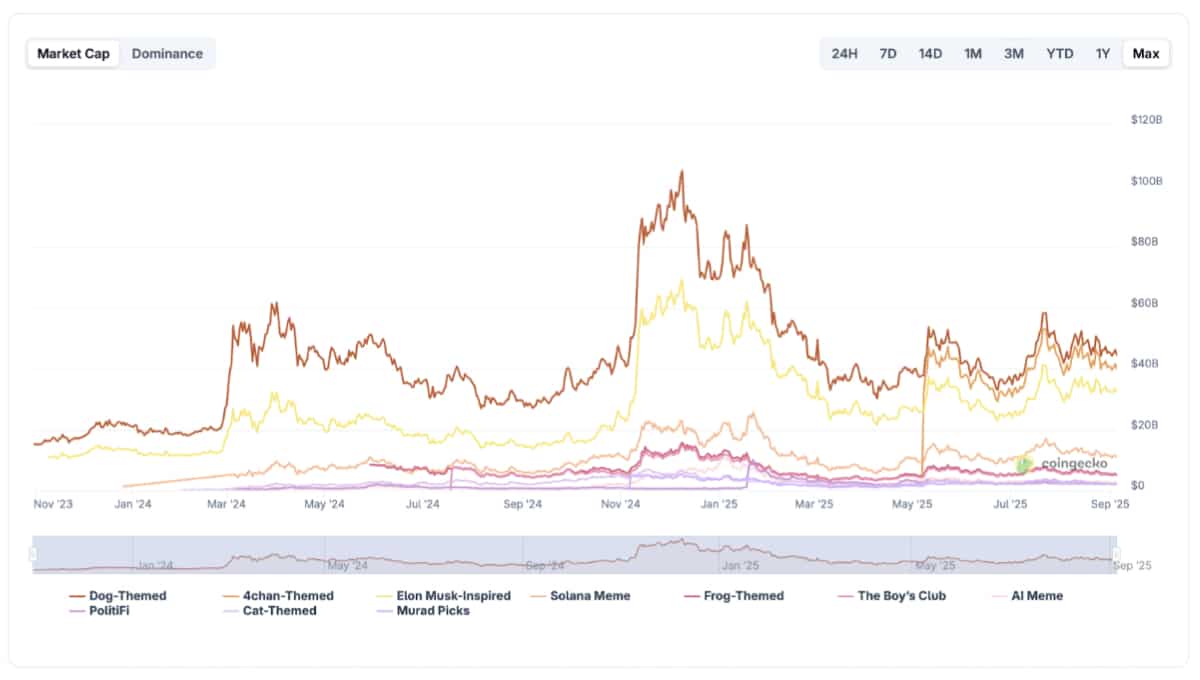Switch chart to 1M view
The width and height of the screenshot is (1200, 680).
pyautogui.click(x=972, y=54)
